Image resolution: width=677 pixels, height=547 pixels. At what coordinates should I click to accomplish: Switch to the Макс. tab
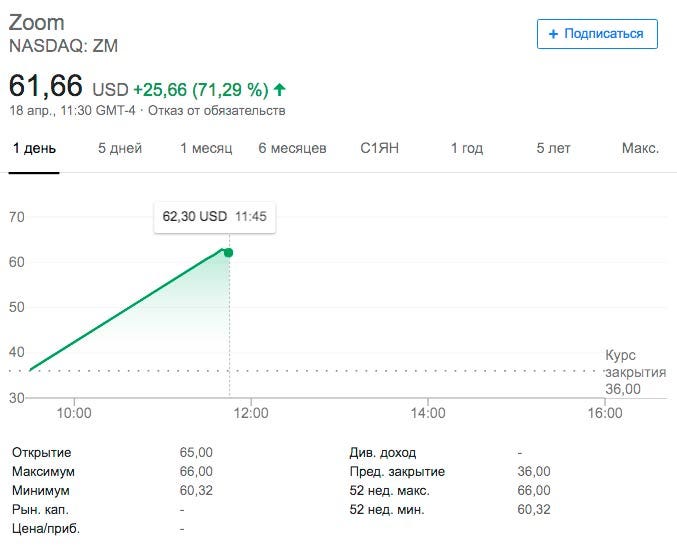640,148
